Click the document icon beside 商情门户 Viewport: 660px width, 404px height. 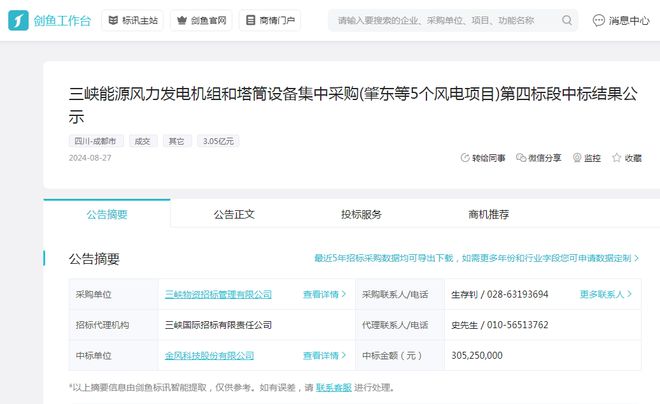pos(250,20)
